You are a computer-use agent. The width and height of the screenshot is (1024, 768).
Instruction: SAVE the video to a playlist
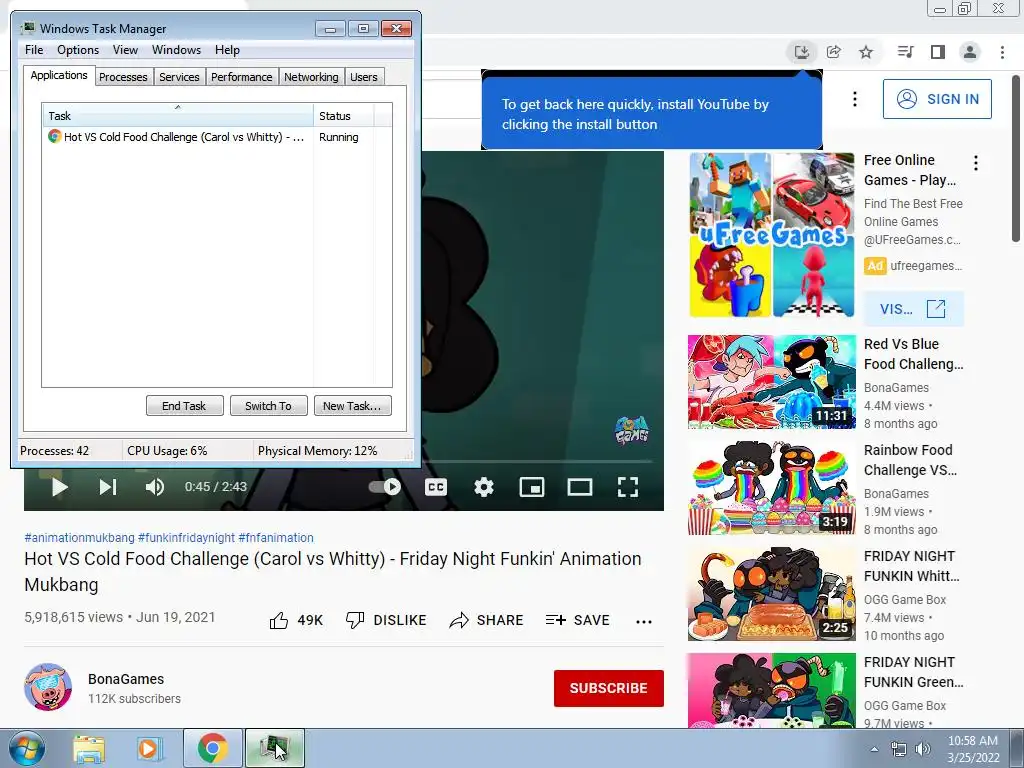tap(577, 620)
